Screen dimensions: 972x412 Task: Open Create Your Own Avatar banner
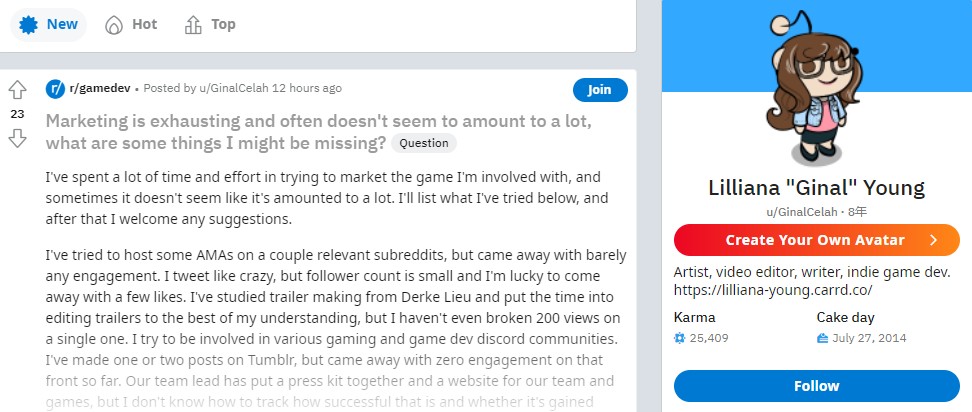coord(816,240)
